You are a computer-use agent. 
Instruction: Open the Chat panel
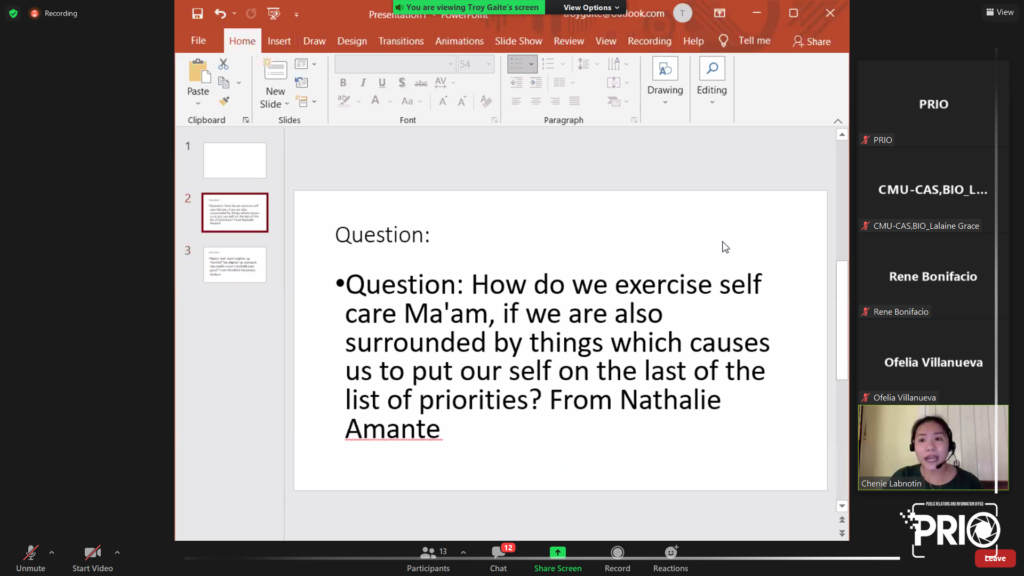tap(498, 553)
